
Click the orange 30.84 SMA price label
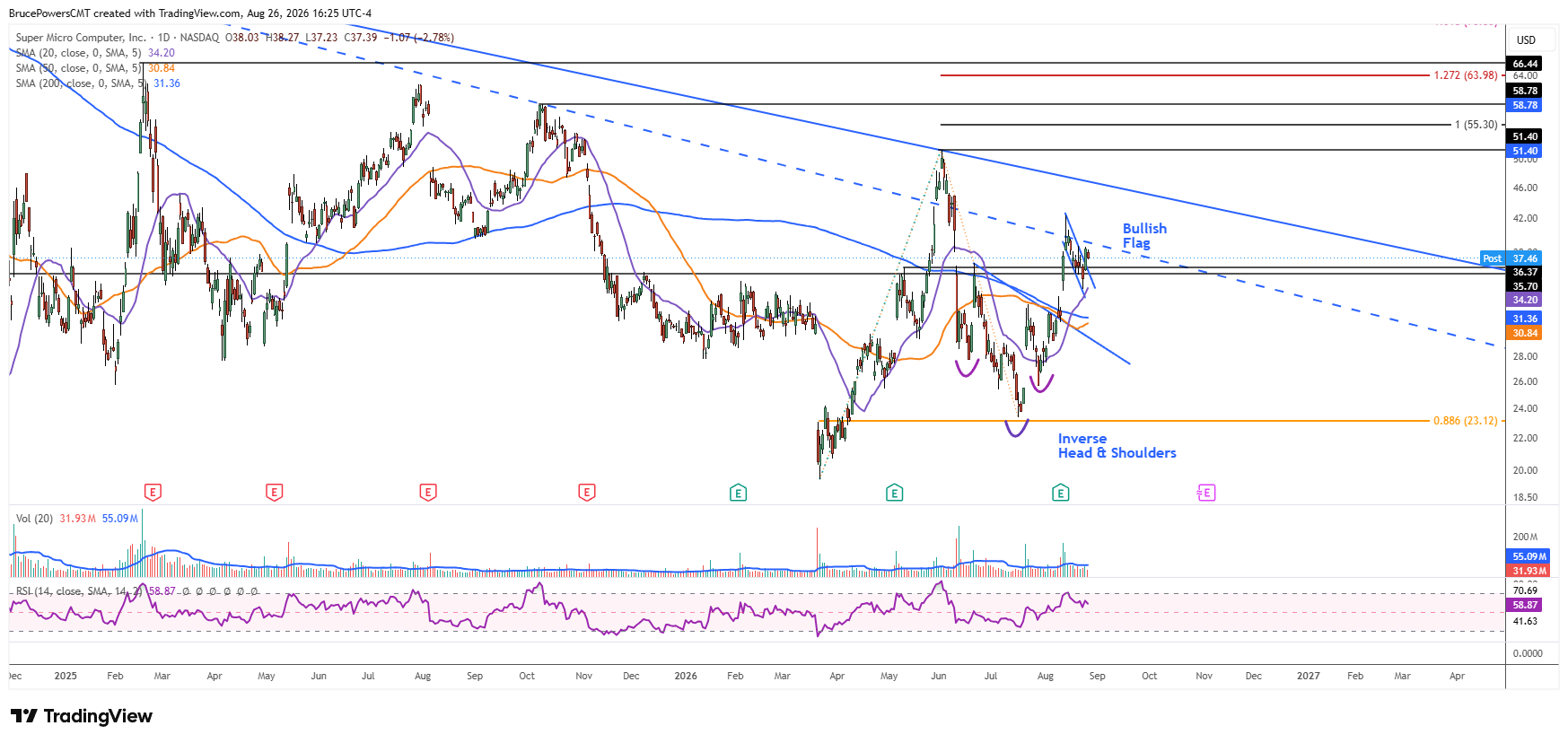pyautogui.click(x=1525, y=333)
